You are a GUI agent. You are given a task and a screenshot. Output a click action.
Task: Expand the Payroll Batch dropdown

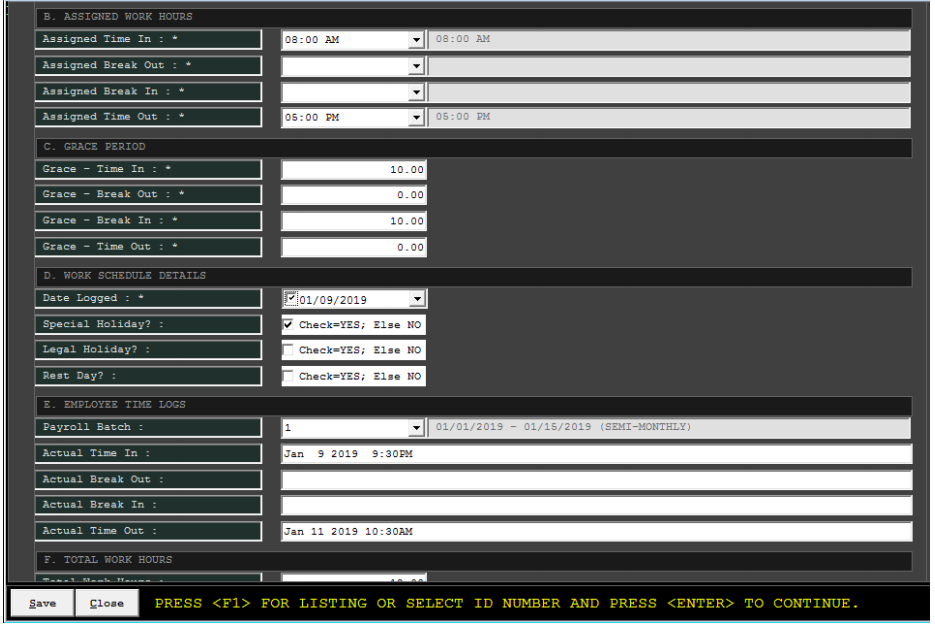[417, 429]
